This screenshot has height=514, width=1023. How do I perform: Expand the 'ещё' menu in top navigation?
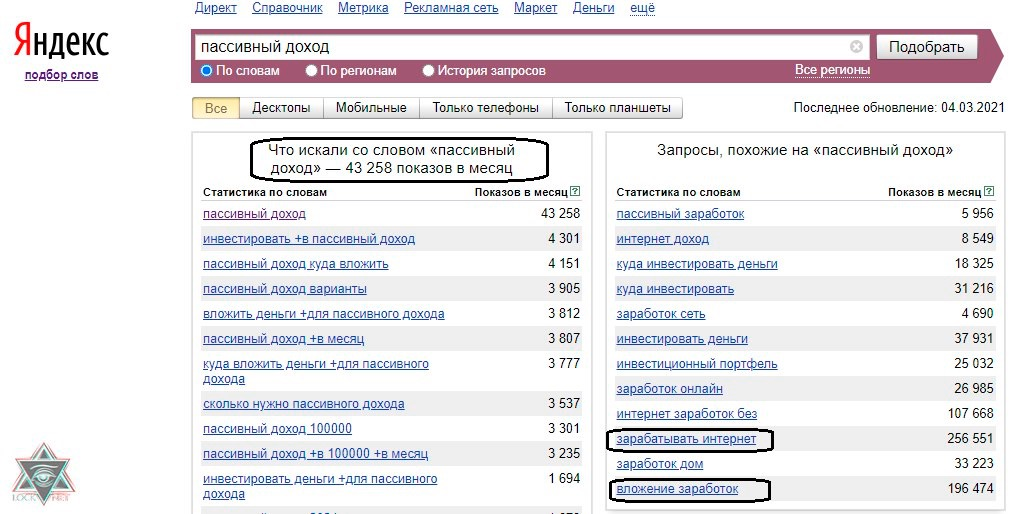pyautogui.click(x=643, y=8)
